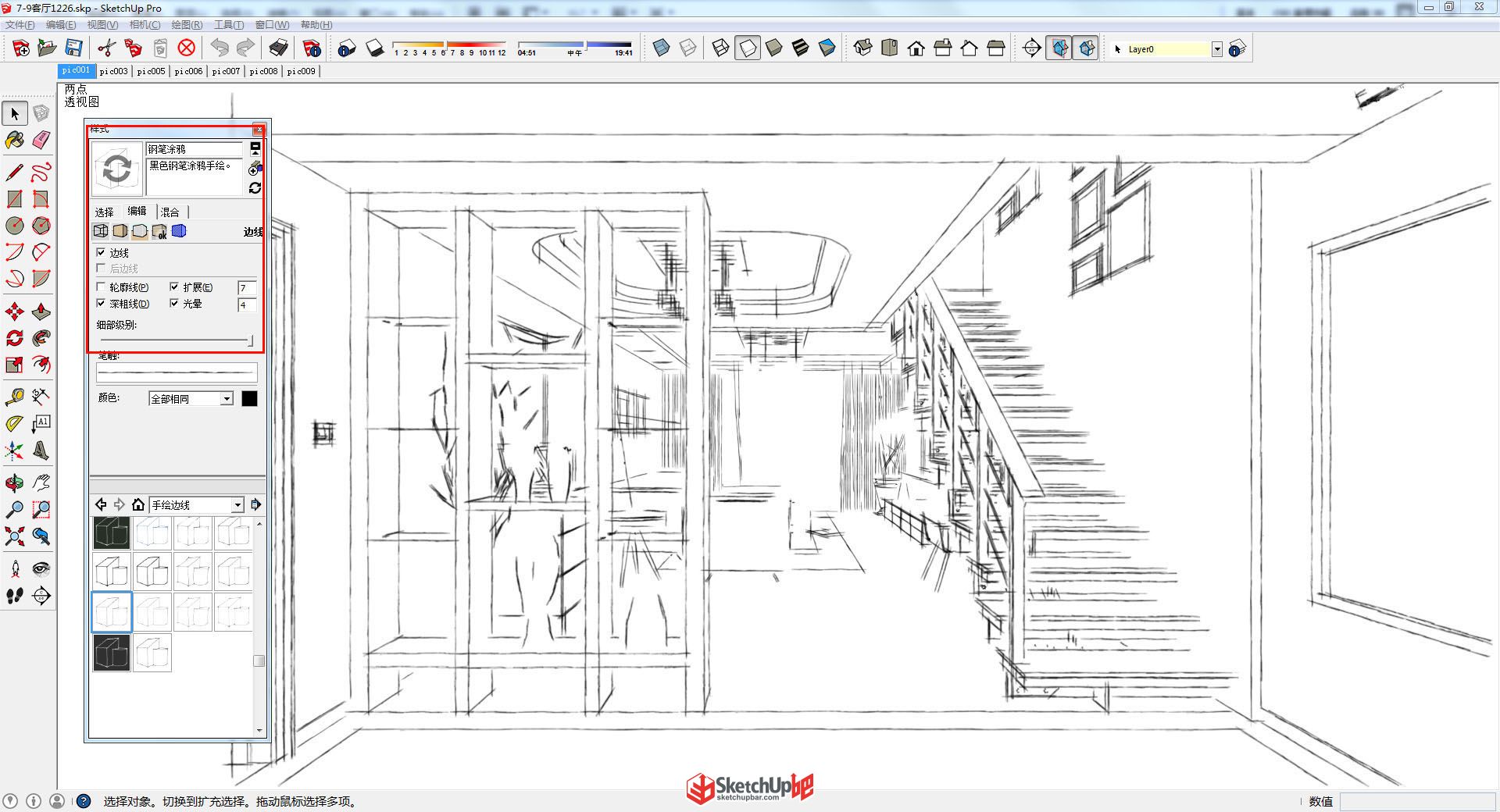This screenshot has width=1500, height=812.
Task: Click the red Erase/delete circle icon
Action: [186, 48]
